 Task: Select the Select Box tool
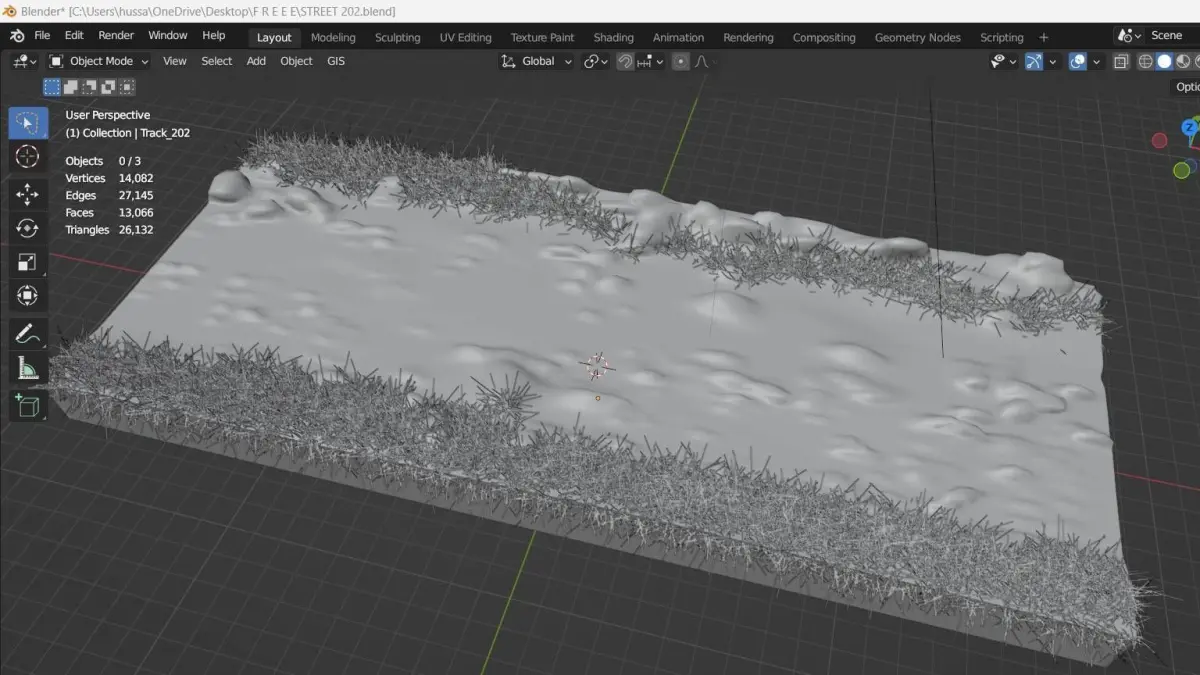coord(28,124)
